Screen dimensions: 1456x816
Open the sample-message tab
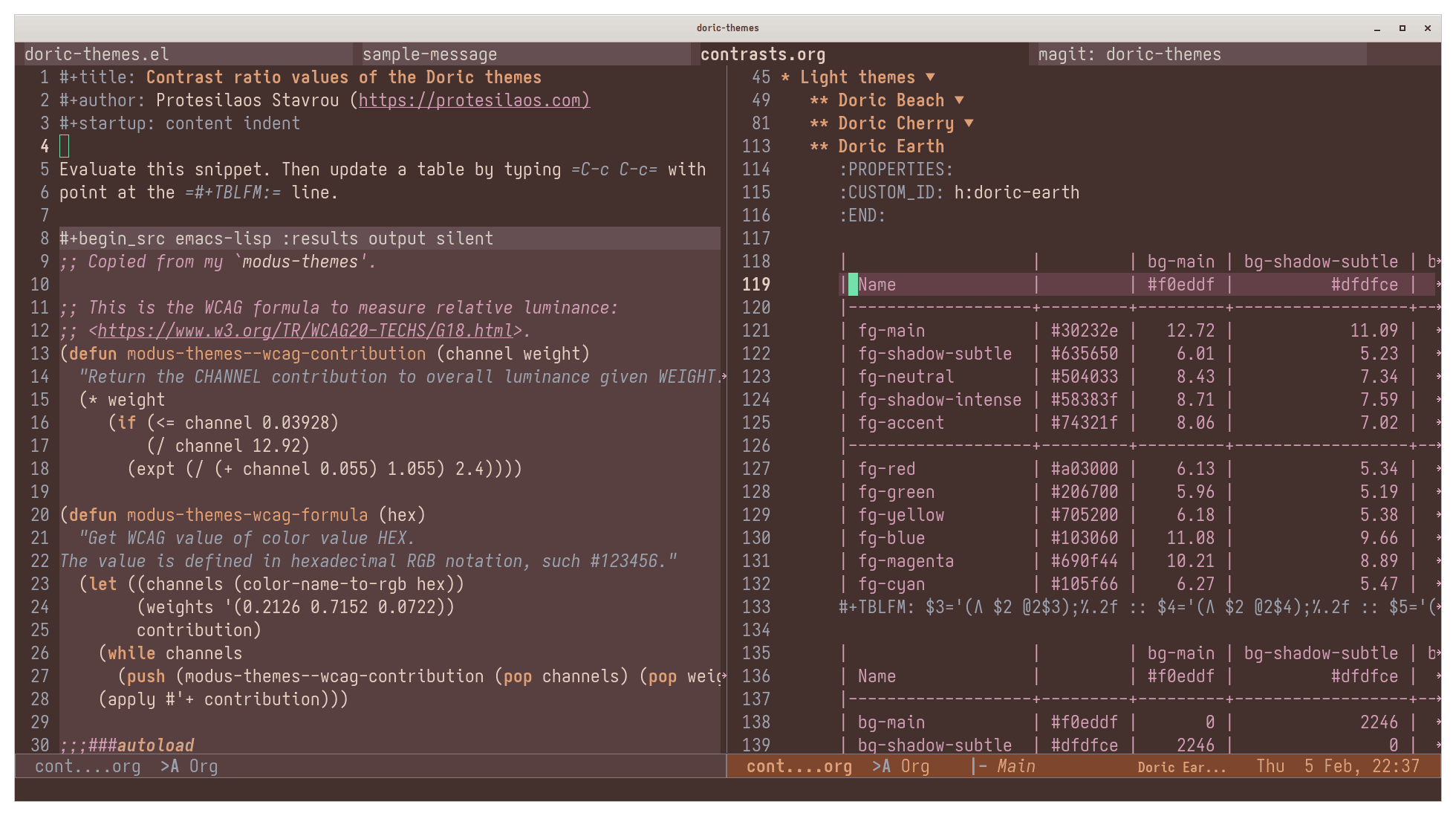[x=429, y=54]
